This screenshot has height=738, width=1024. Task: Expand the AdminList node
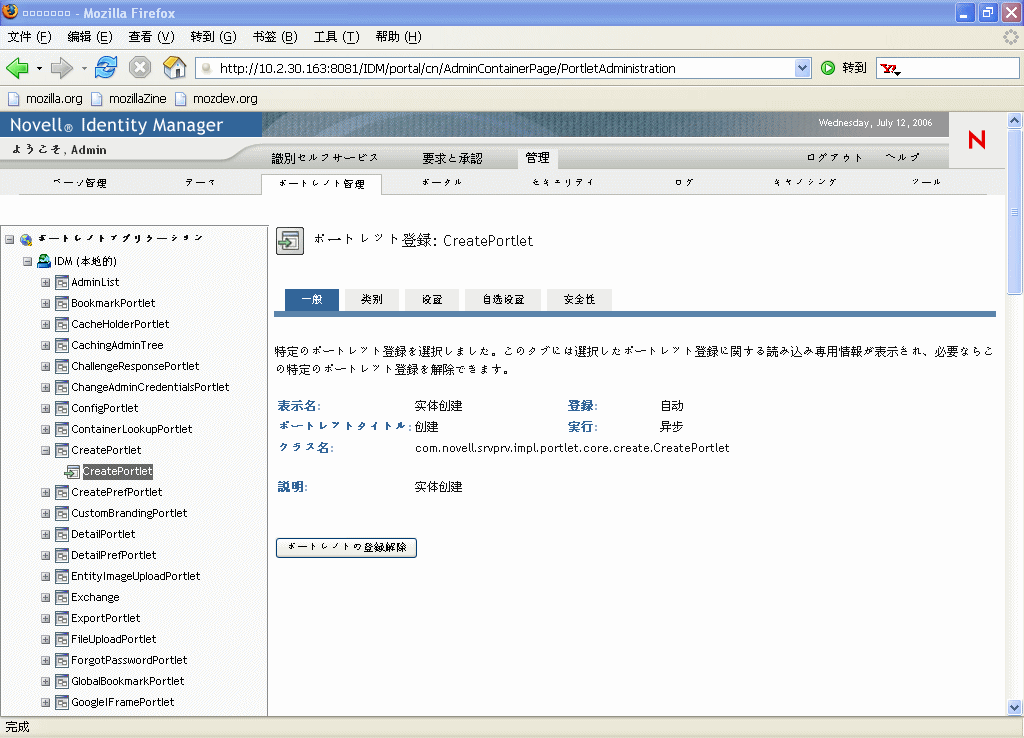46,283
